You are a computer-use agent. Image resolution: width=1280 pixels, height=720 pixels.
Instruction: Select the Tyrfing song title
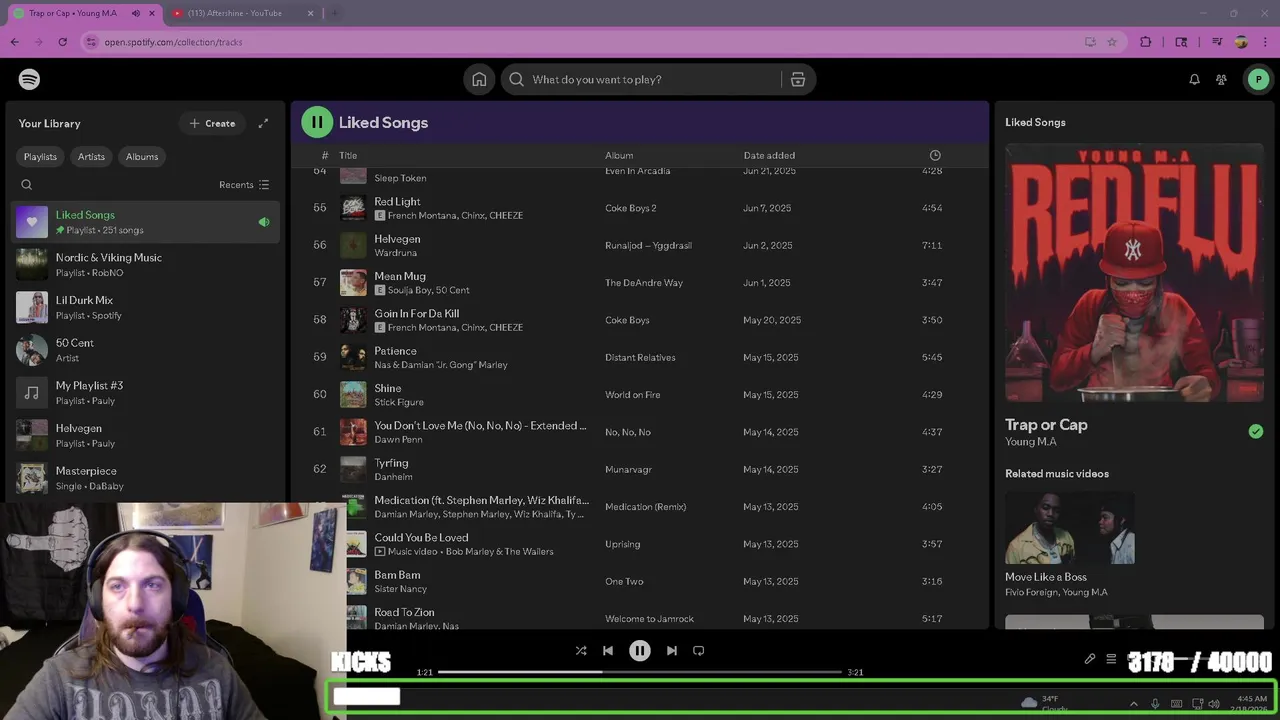tap(391, 463)
